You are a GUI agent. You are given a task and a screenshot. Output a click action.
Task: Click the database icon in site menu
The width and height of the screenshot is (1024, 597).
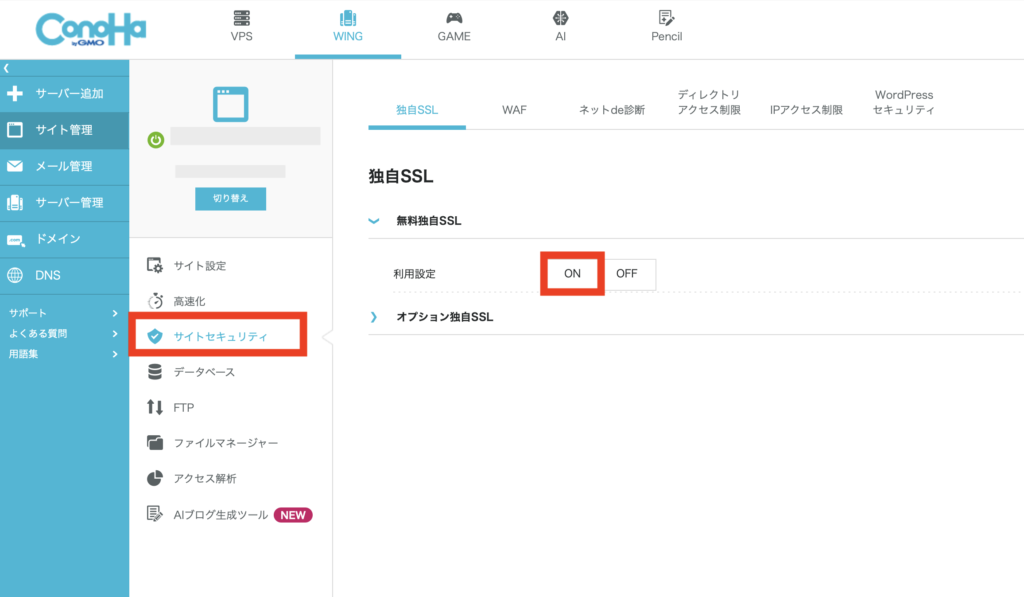pos(155,372)
